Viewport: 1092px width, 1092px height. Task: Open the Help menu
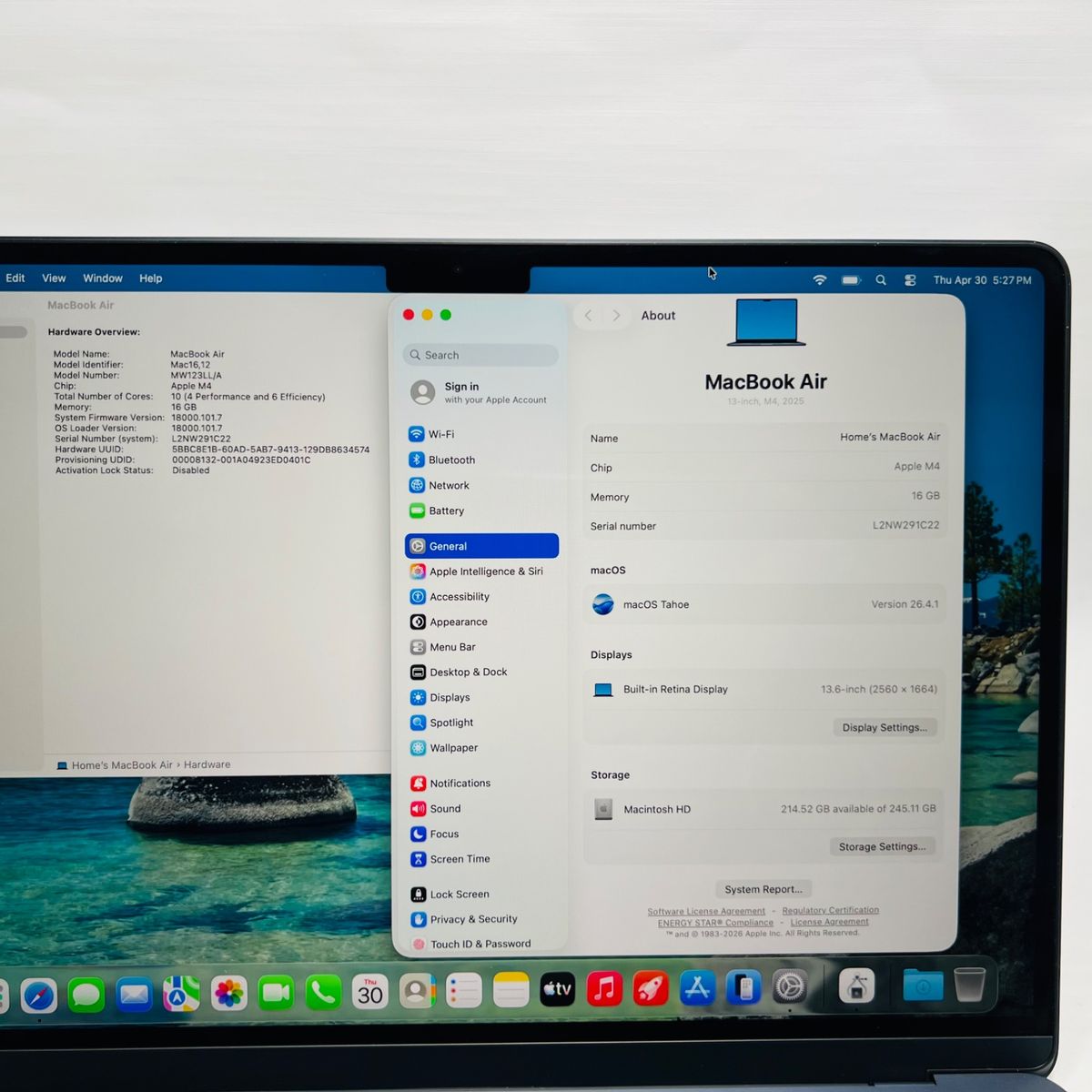[151, 278]
